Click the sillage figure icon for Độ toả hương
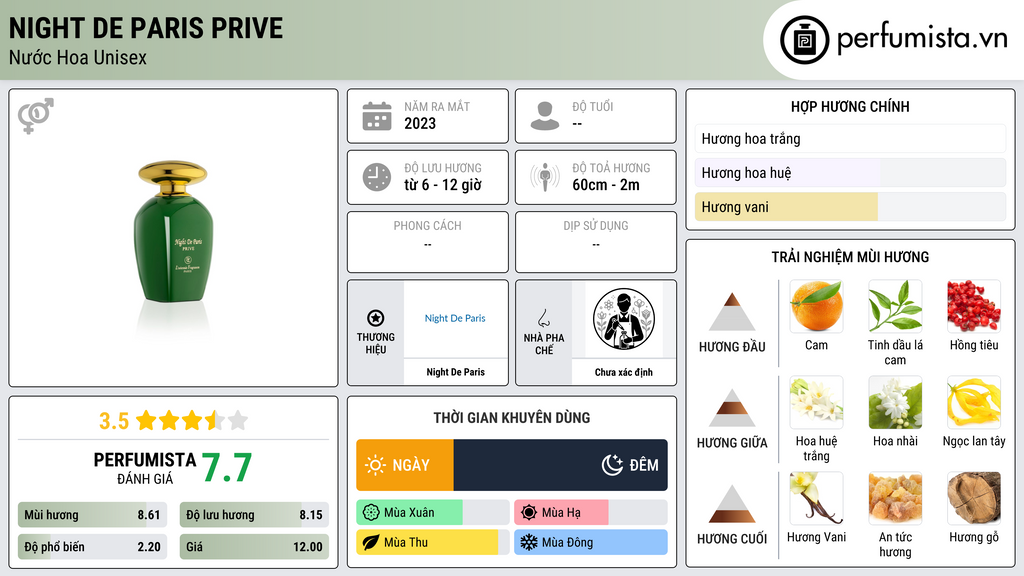 pos(545,177)
